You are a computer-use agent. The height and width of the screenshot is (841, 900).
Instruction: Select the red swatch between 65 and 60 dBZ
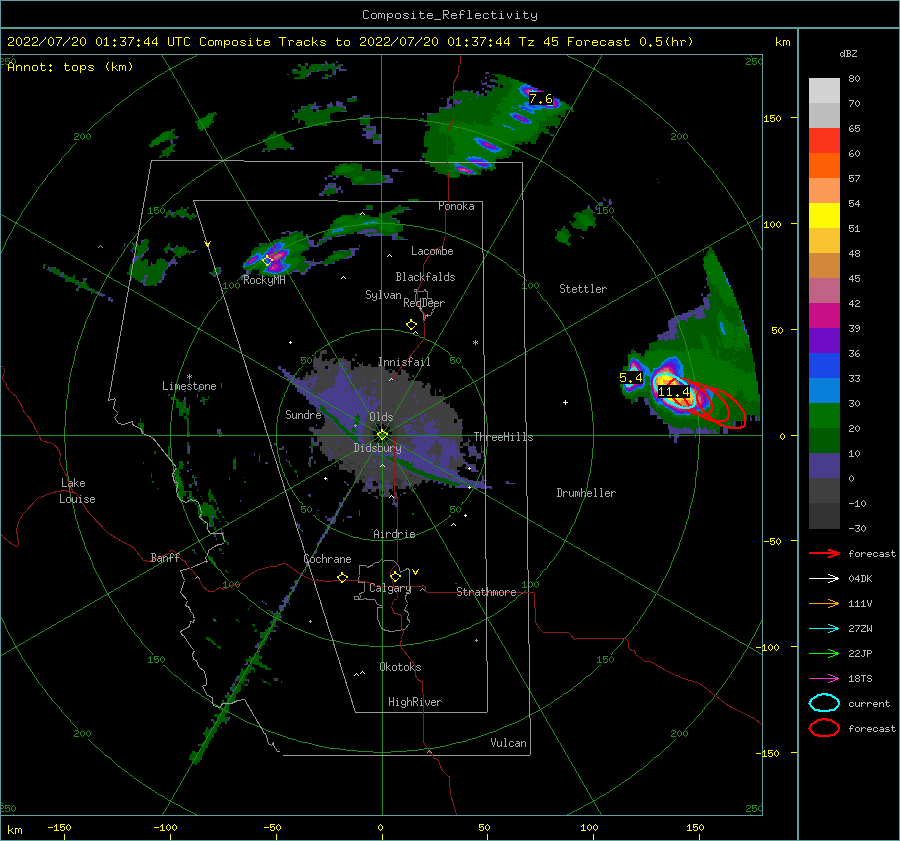pyautogui.click(x=824, y=141)
